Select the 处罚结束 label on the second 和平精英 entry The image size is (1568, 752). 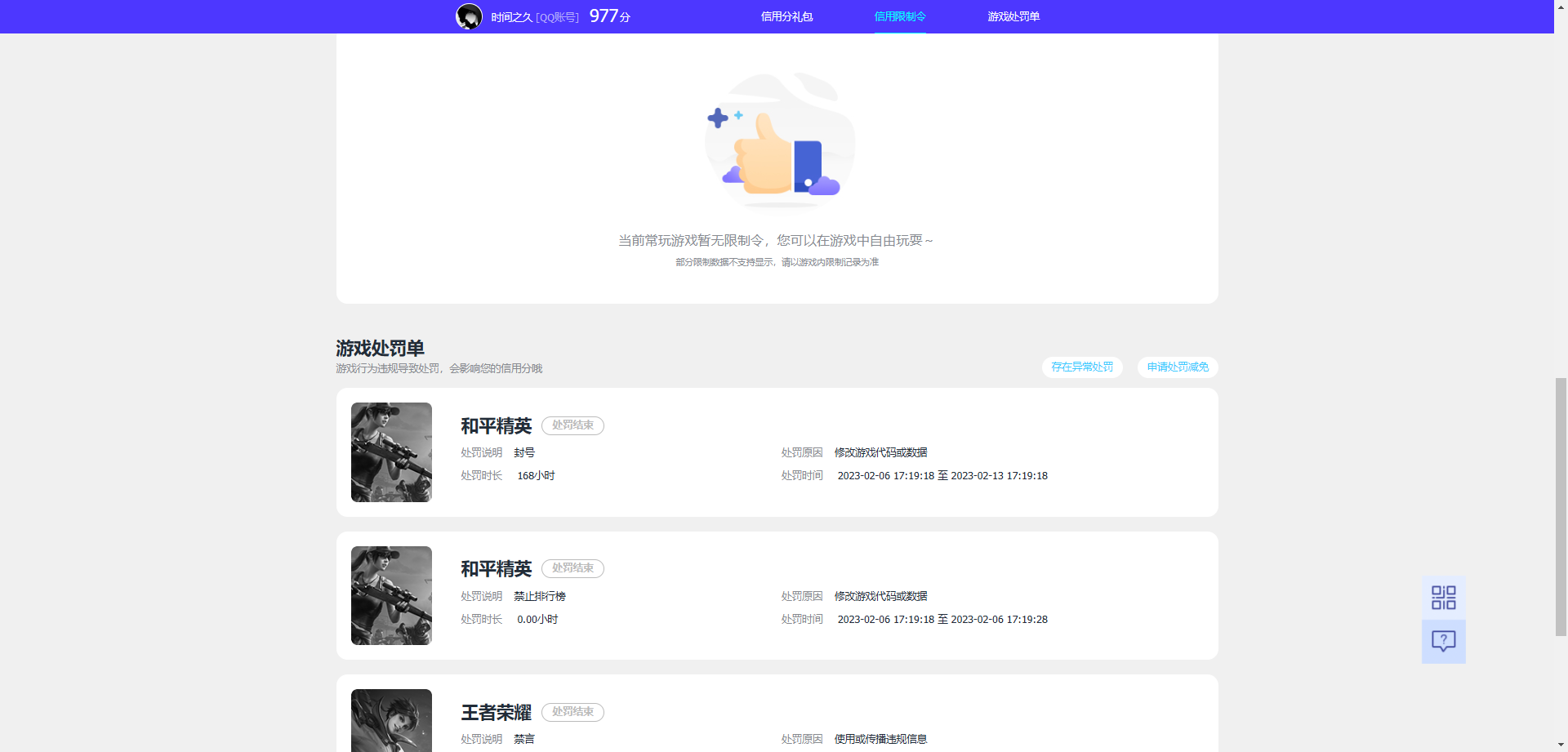click(572, 568)
